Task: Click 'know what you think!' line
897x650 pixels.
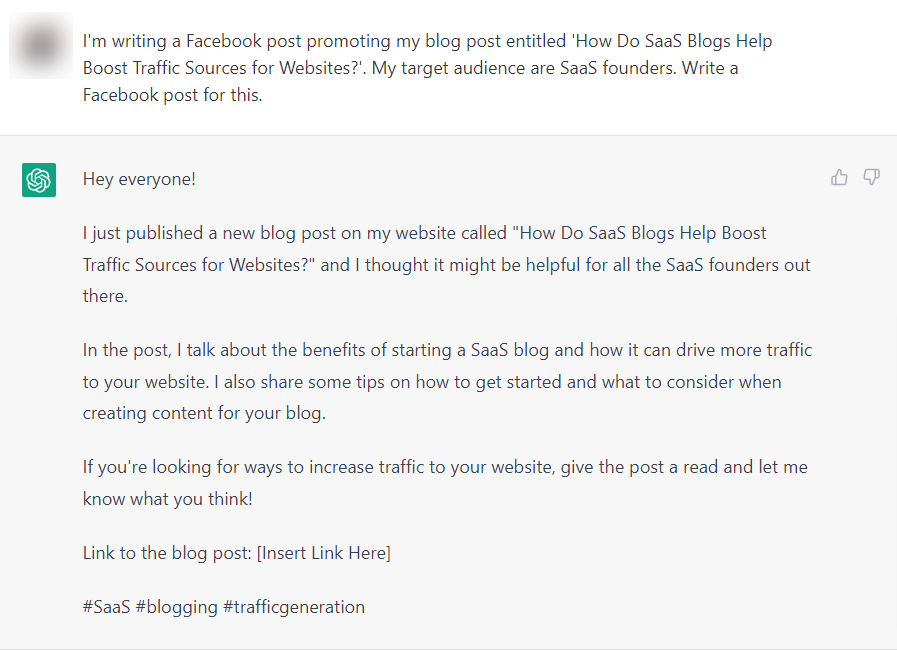Action: tap(168, 498)
